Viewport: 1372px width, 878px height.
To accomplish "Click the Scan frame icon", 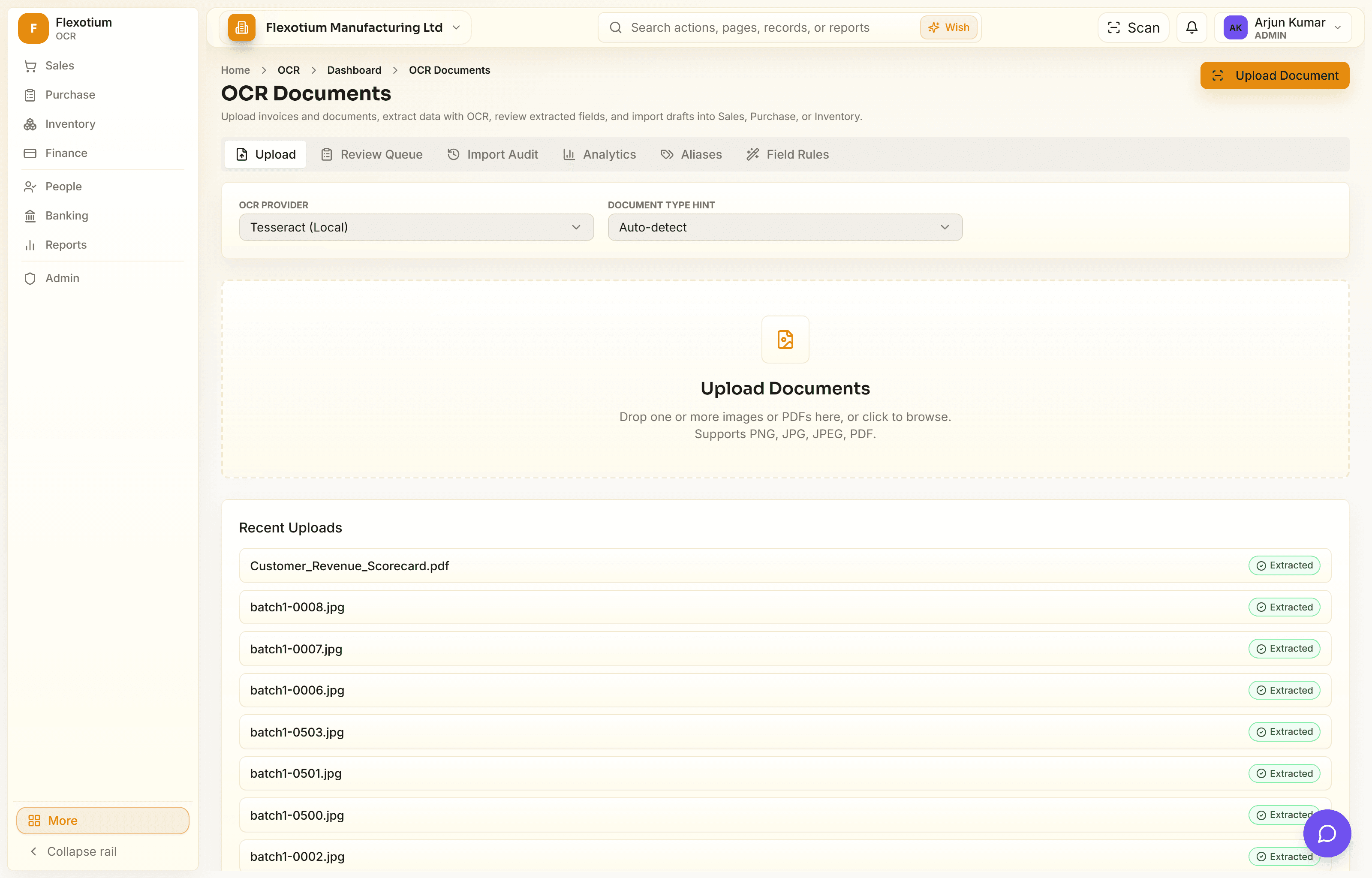I will click(x=1113, y=27).
